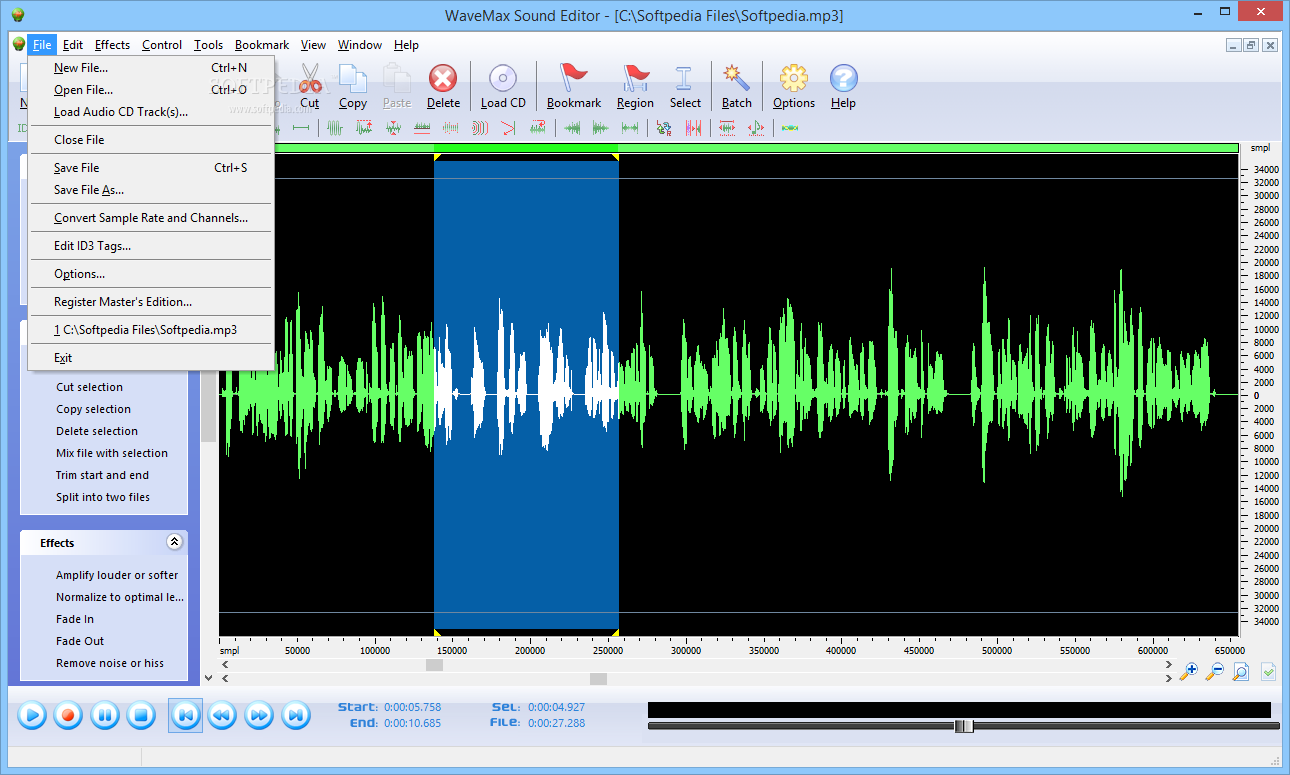Click the Region flag toolbar icon
The height and width of the screenshot is (775, 1290).
(635, 78)
